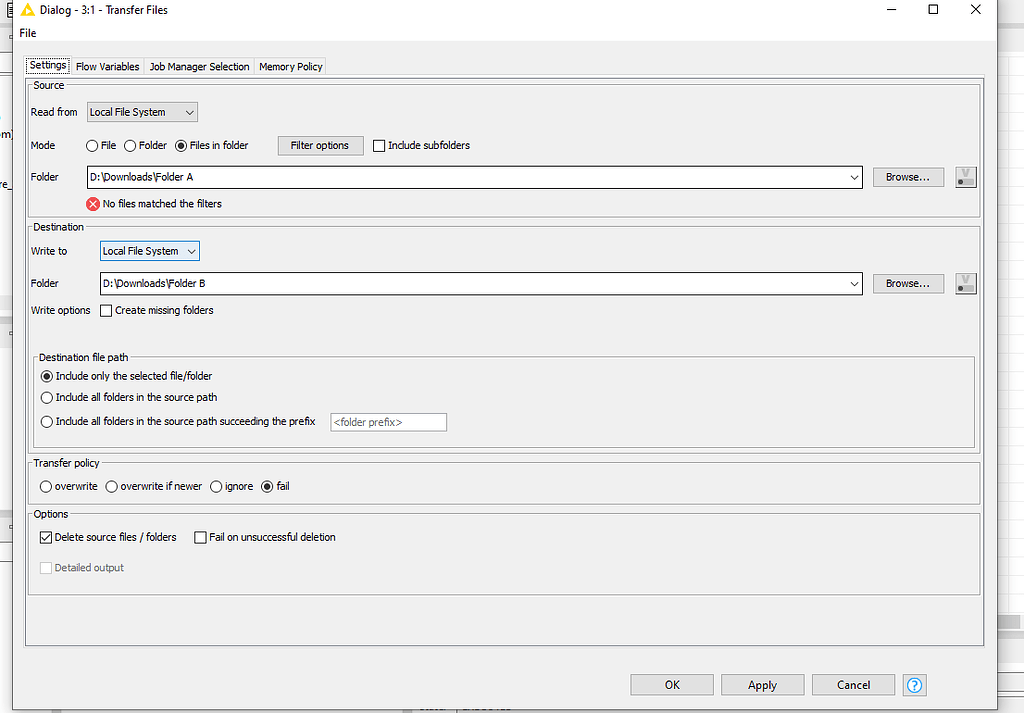The width and height of the screenshot is (1024, 713).
Task: Apply the current dialog settings
Action: click(x=762, y=684)
